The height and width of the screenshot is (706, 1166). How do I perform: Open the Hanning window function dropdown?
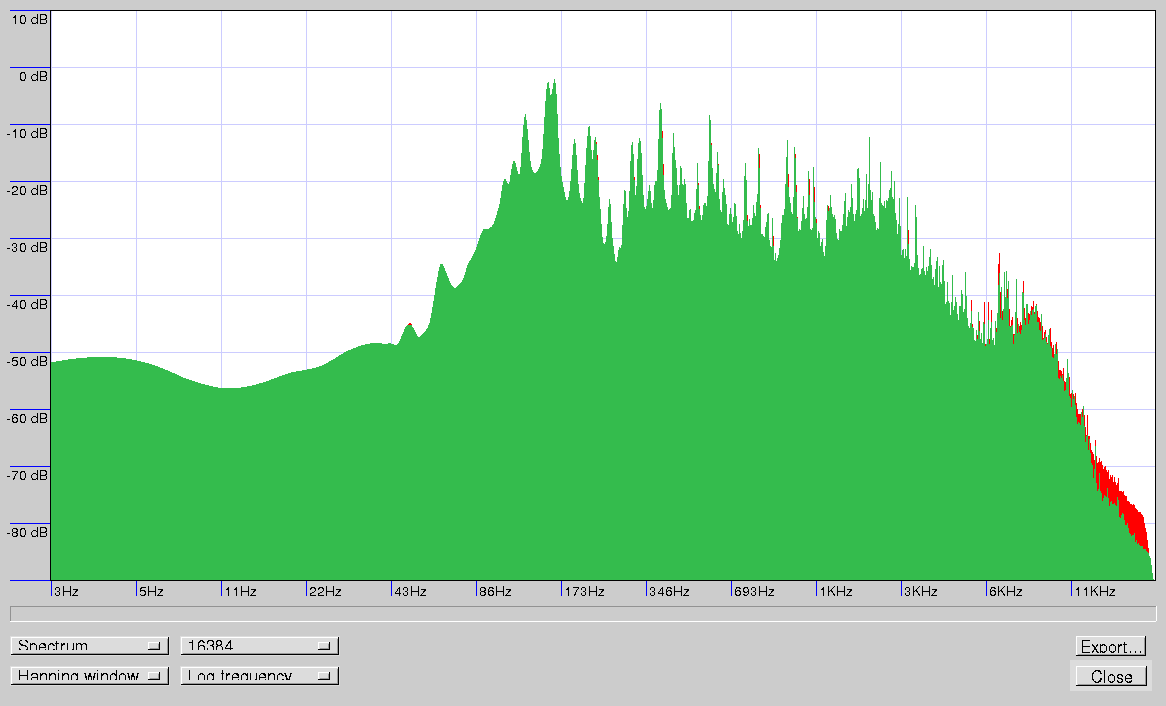[x=89, y=676]
